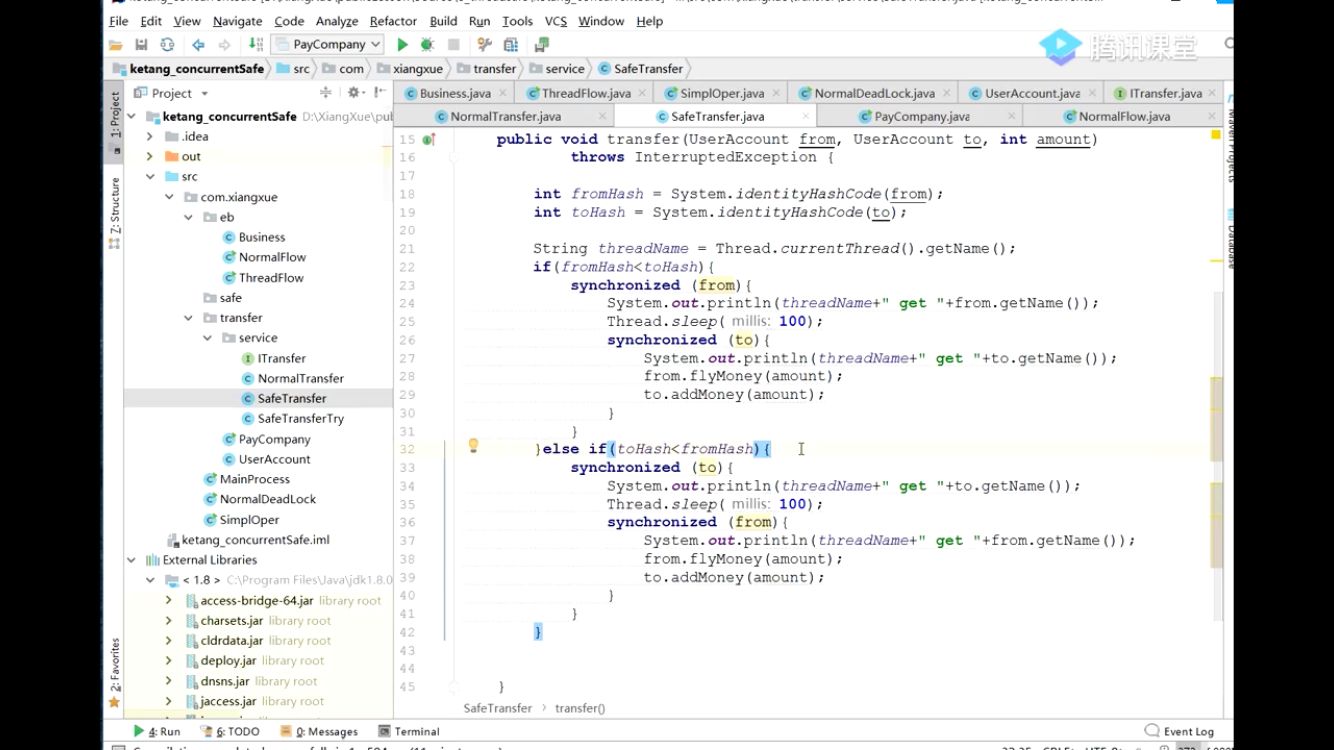
Task: Select SafeTransferTry in project tree
Action: pyautogui.click(x=300, y=419)
